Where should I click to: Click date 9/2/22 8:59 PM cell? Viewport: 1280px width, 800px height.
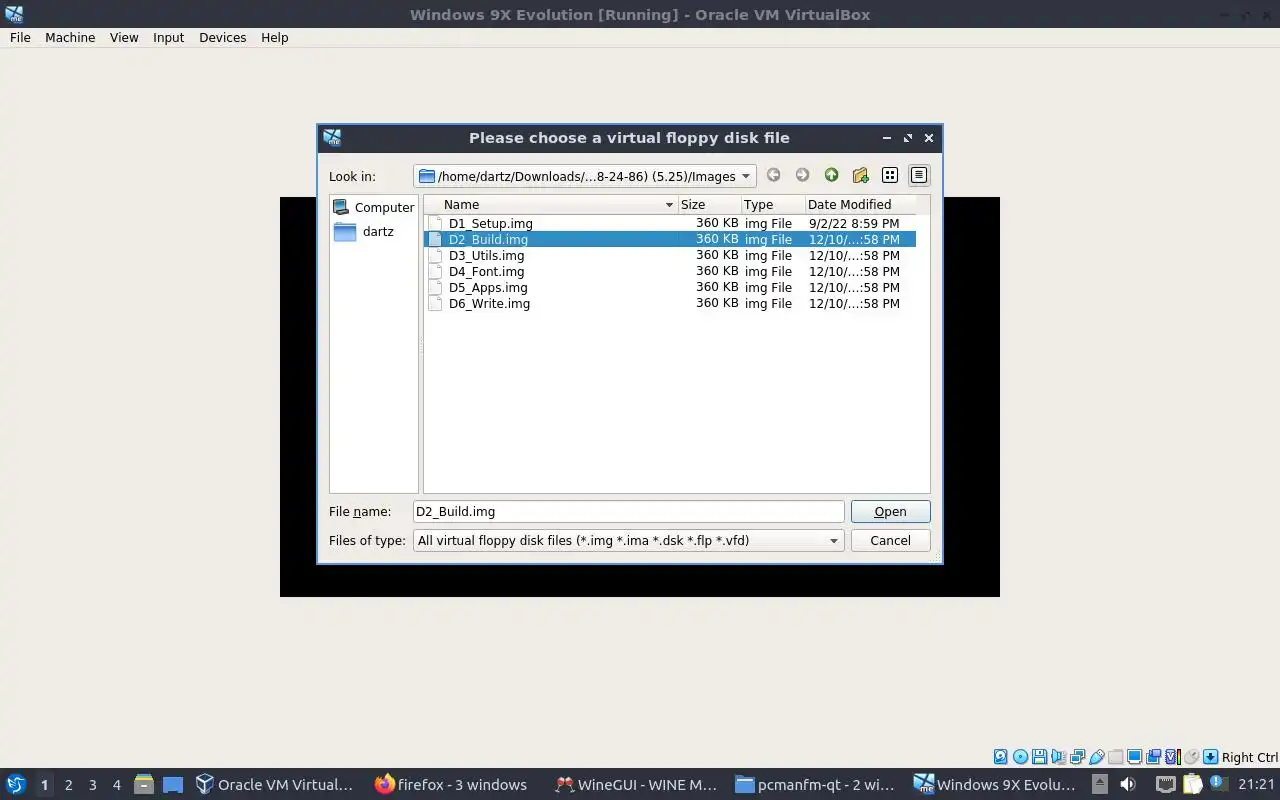[854, 223]
